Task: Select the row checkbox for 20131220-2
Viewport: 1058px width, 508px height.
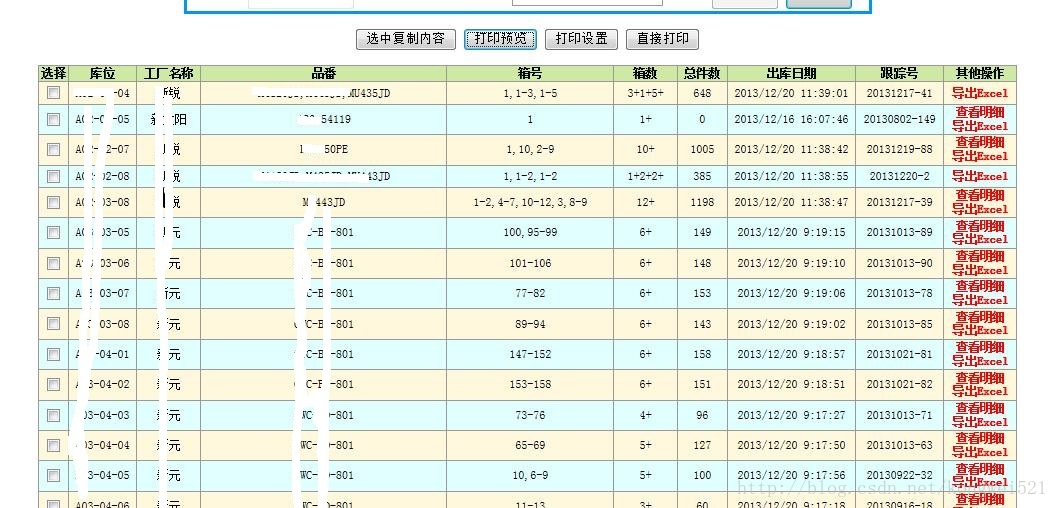Action: (53, 176)
